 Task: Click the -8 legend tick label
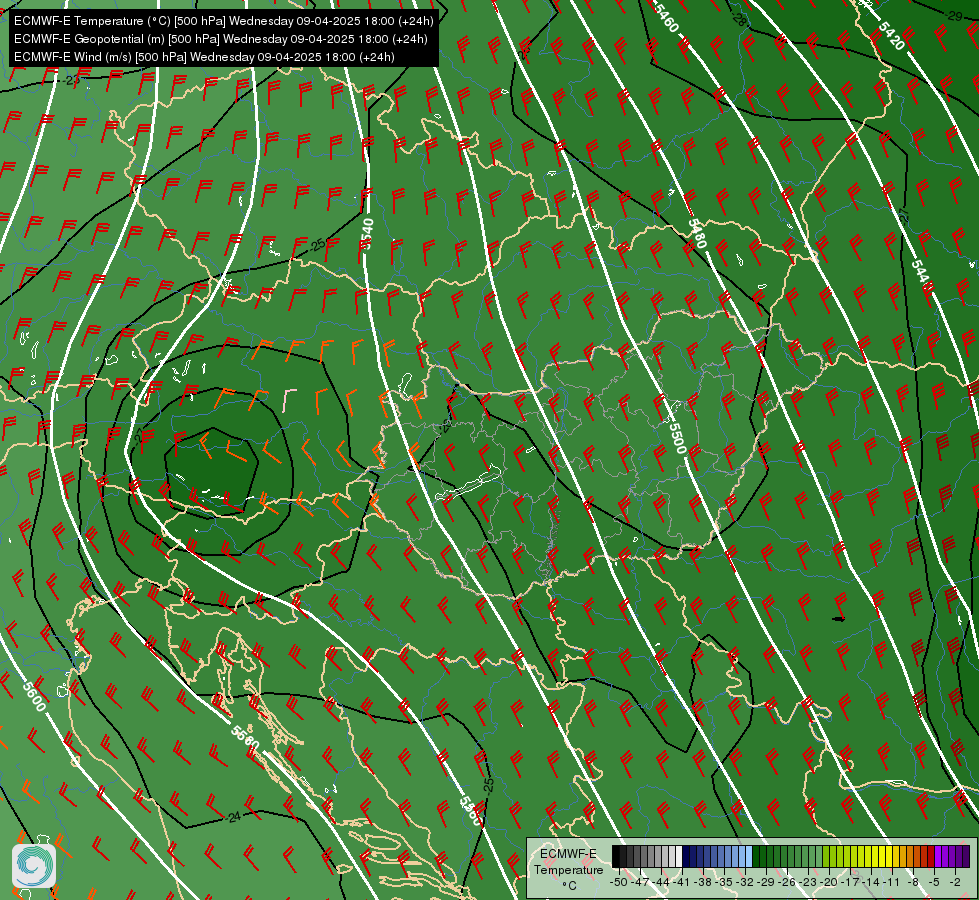pyautogui.click(x=913, y=883)
